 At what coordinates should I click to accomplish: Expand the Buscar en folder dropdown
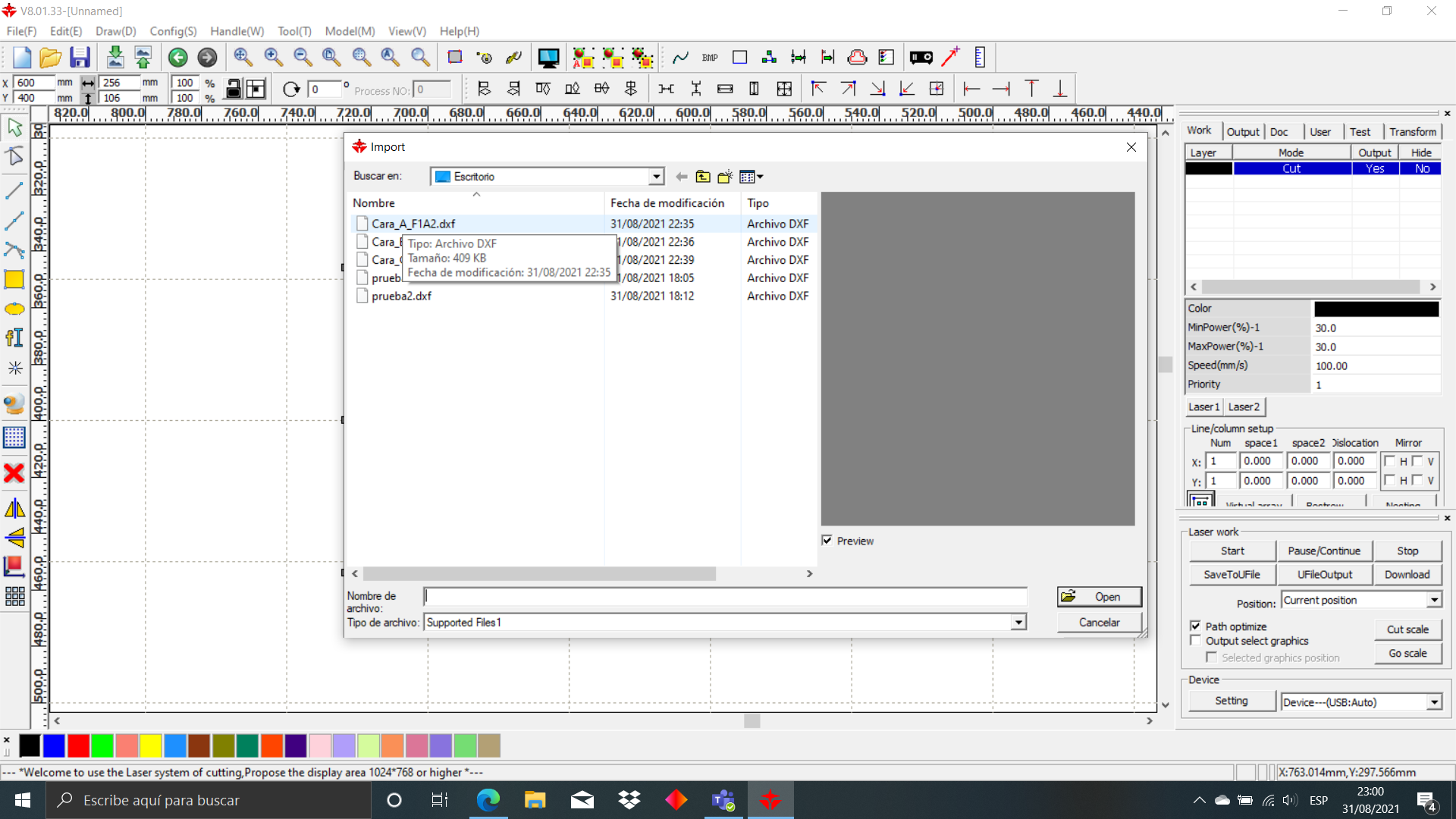pyautogui.click(x=656, y=177)
